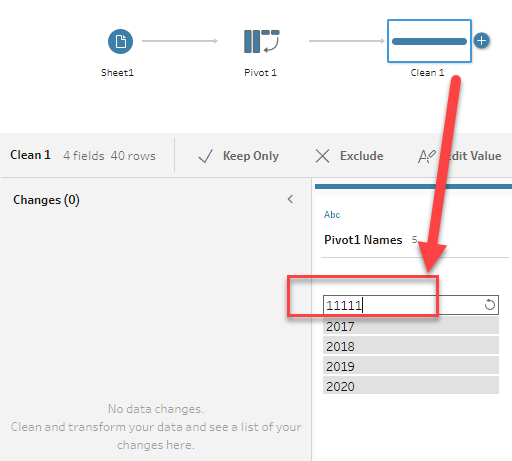Revert the edited value with undo icon
Screen dimensions: 512x461
point(490,304)
